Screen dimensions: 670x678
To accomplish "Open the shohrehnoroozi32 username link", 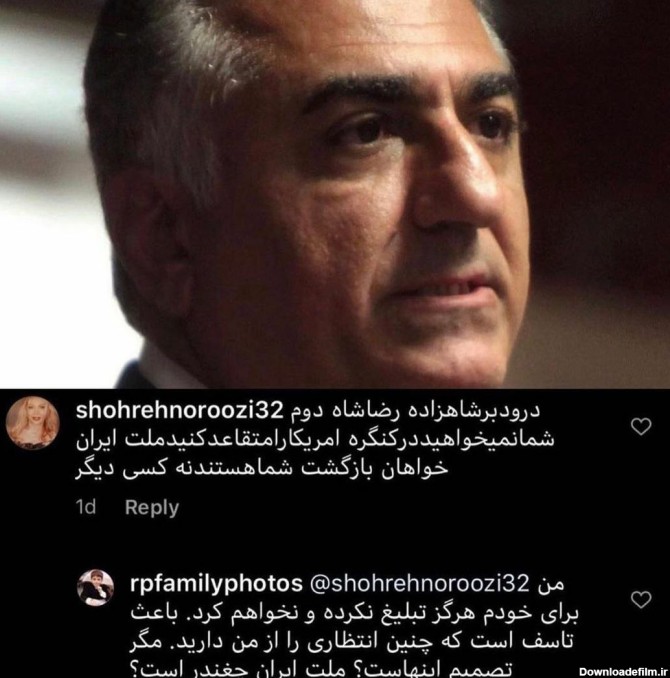I will (x=180, y=410).
